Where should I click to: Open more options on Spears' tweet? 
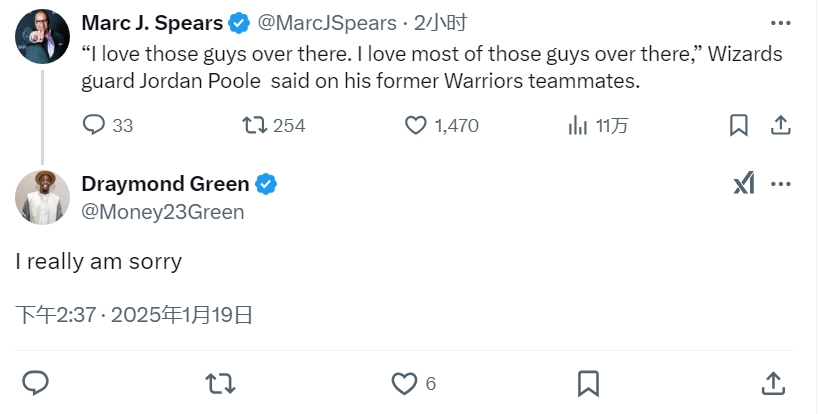781,22
